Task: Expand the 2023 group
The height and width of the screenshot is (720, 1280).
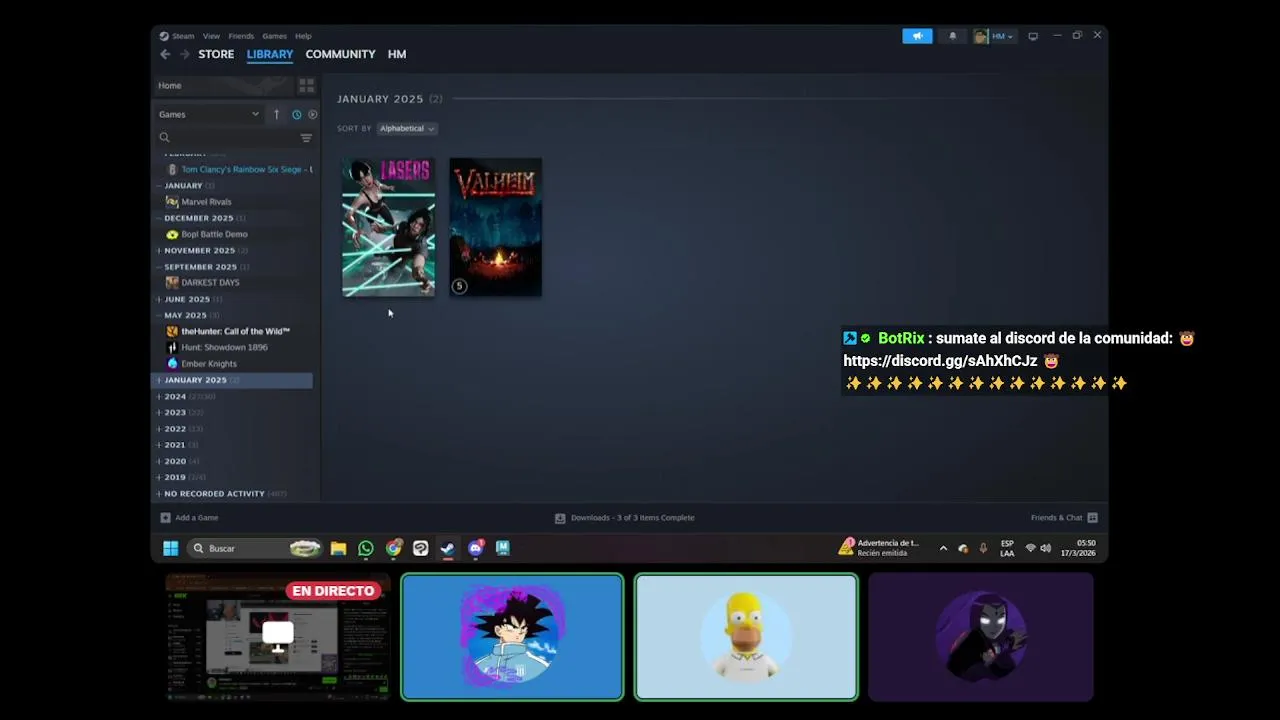Action: pos(159,412)
